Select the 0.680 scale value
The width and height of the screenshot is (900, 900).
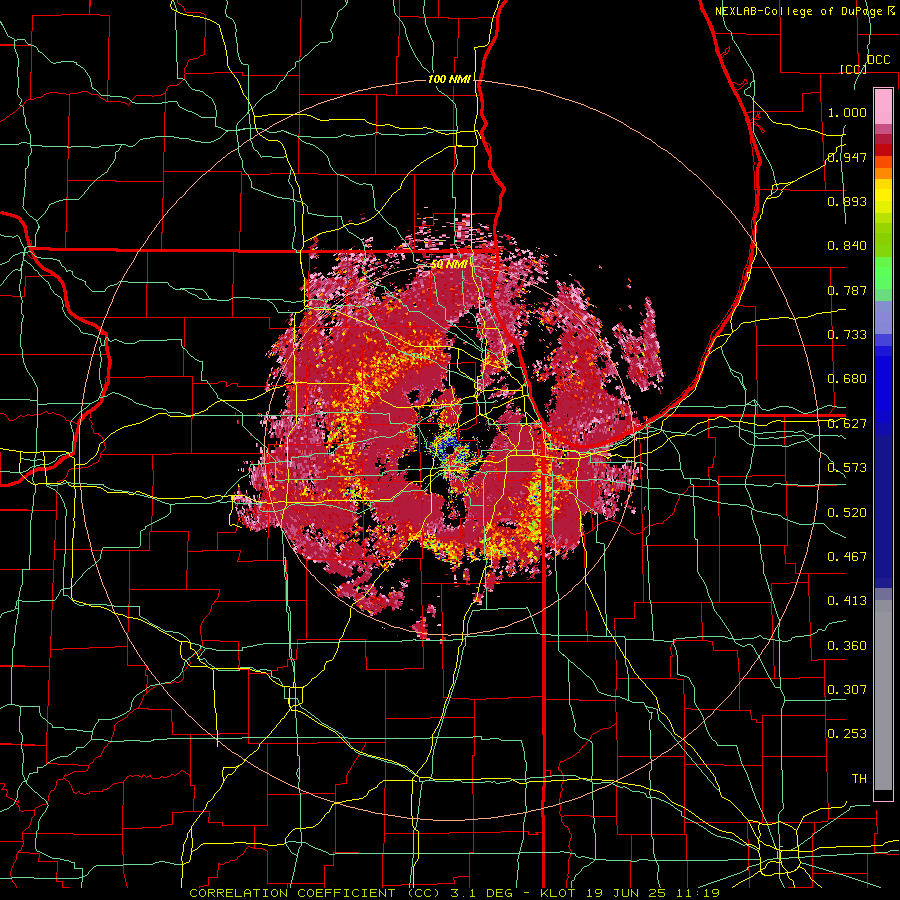847,379
